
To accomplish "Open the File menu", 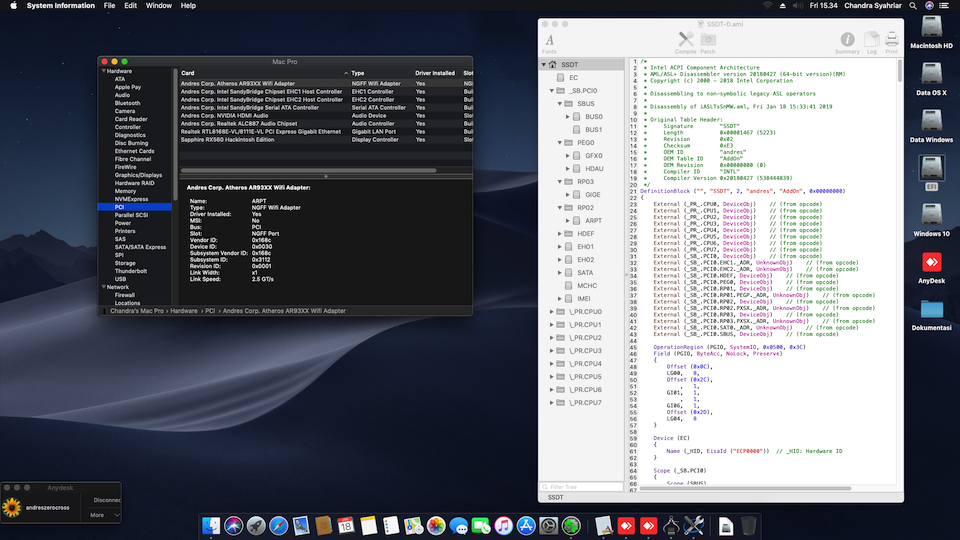I will click(110, 6).
